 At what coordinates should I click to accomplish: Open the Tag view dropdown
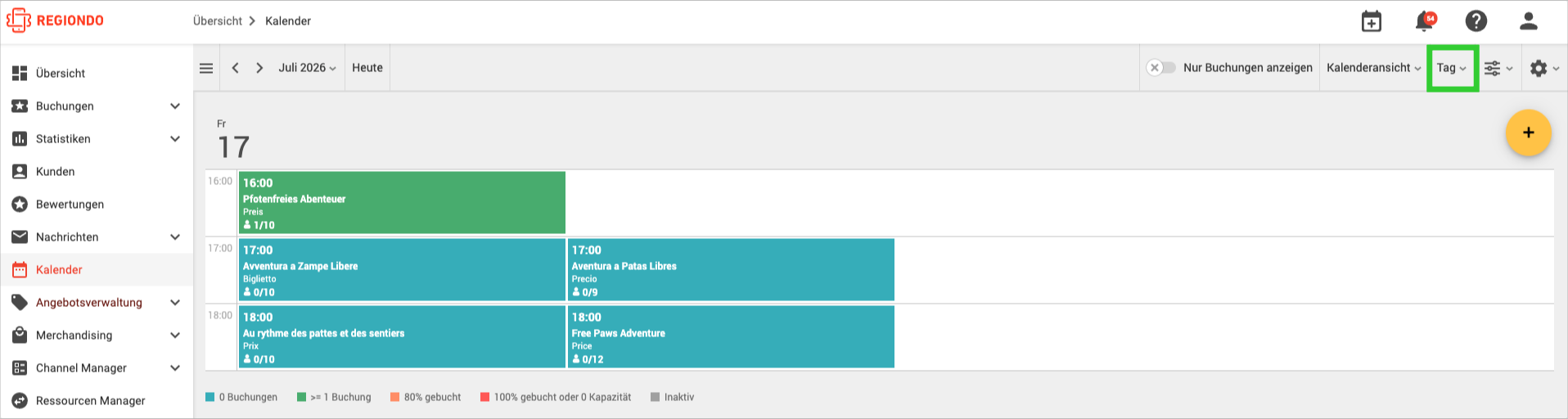click(1452, 68)
